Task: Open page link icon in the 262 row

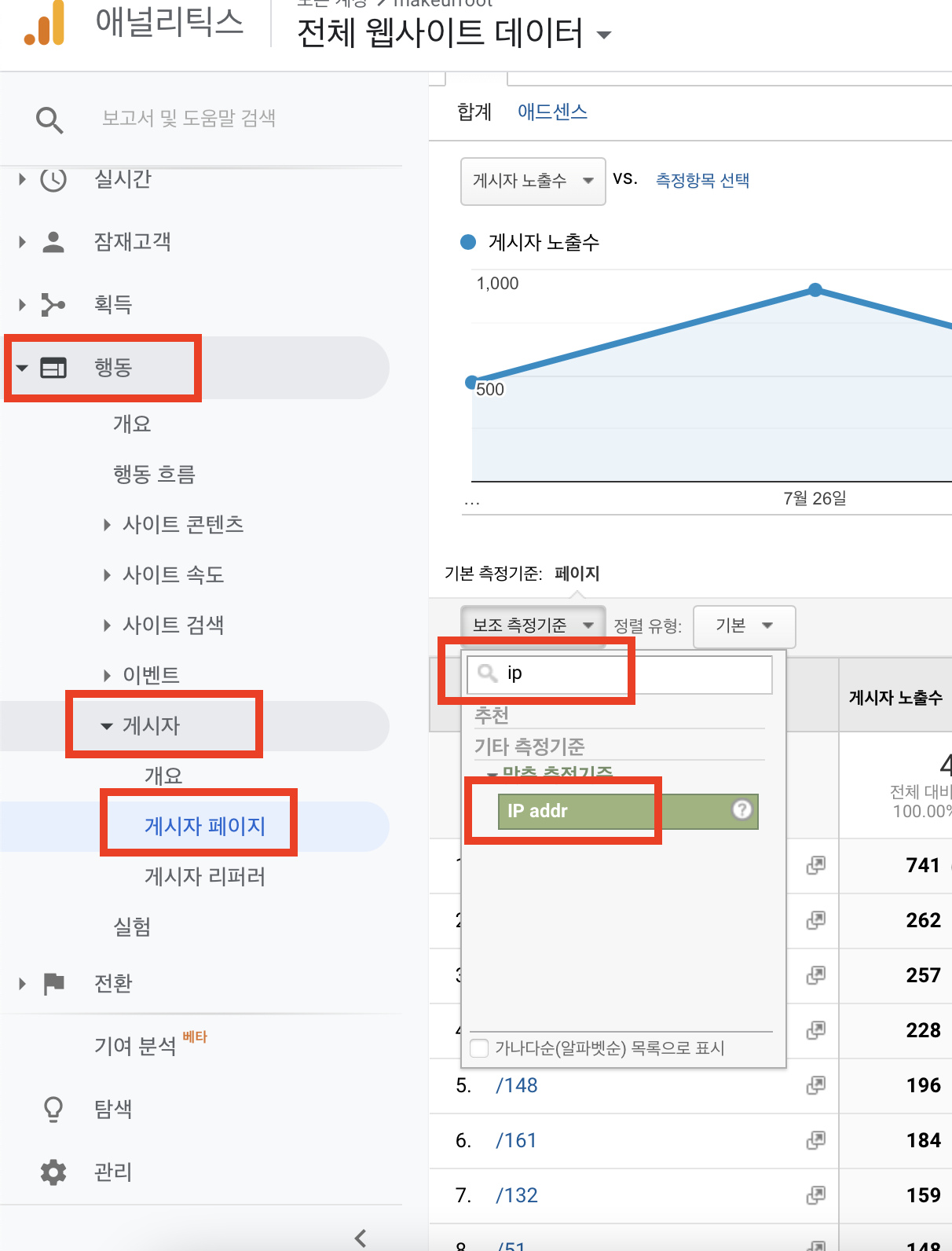Action: coord(816,920)
